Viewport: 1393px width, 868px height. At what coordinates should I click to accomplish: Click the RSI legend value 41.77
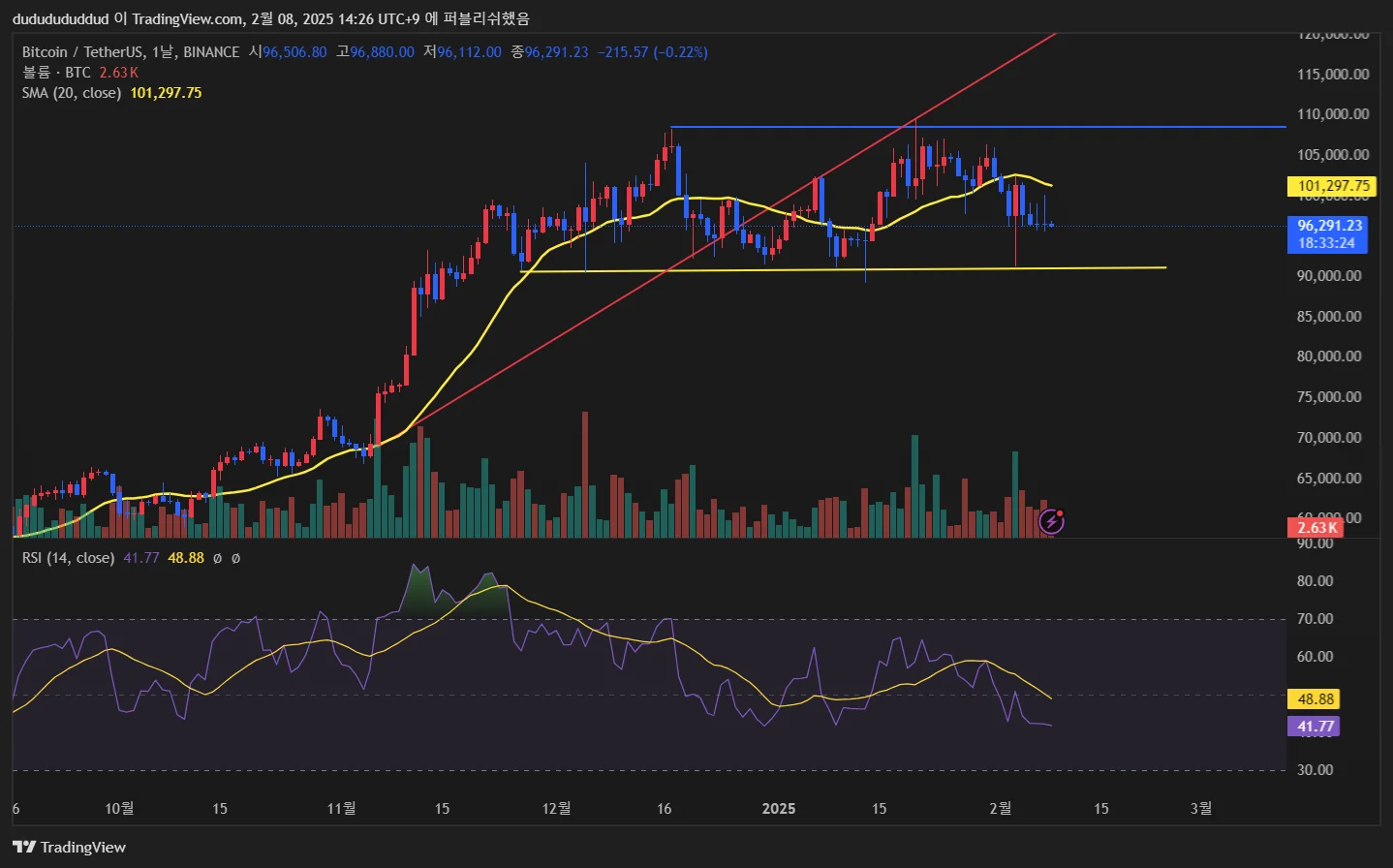[141, 558]
